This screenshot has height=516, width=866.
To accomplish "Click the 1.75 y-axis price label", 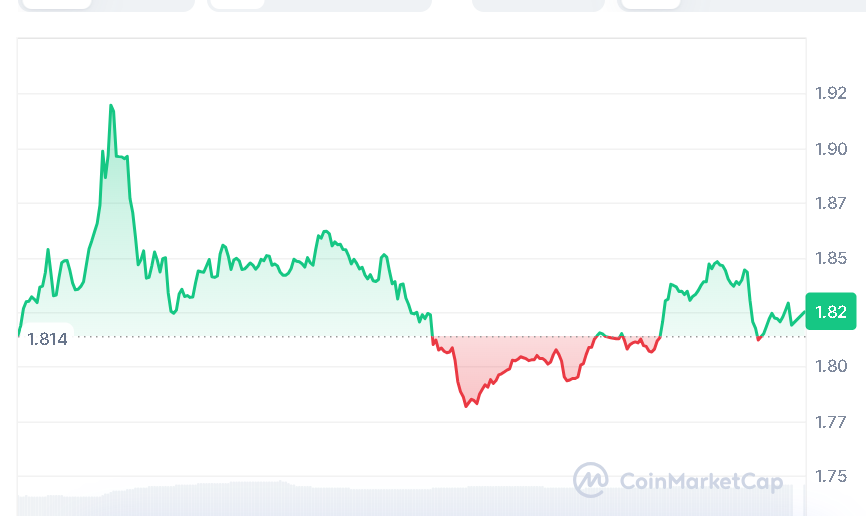I will [x=831, y=476].
